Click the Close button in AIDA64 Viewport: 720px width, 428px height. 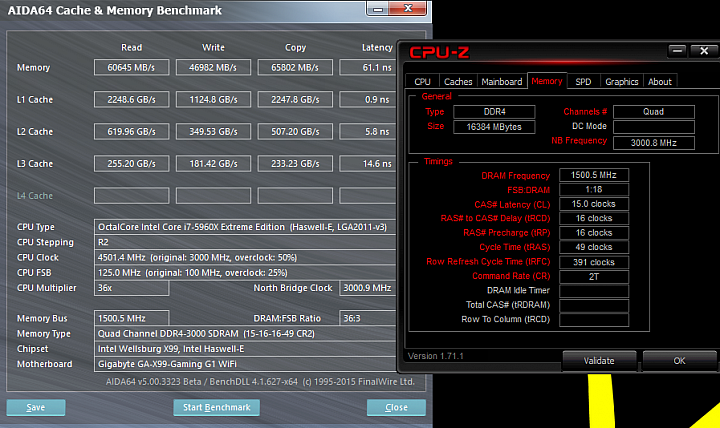[x=396, y=407]
